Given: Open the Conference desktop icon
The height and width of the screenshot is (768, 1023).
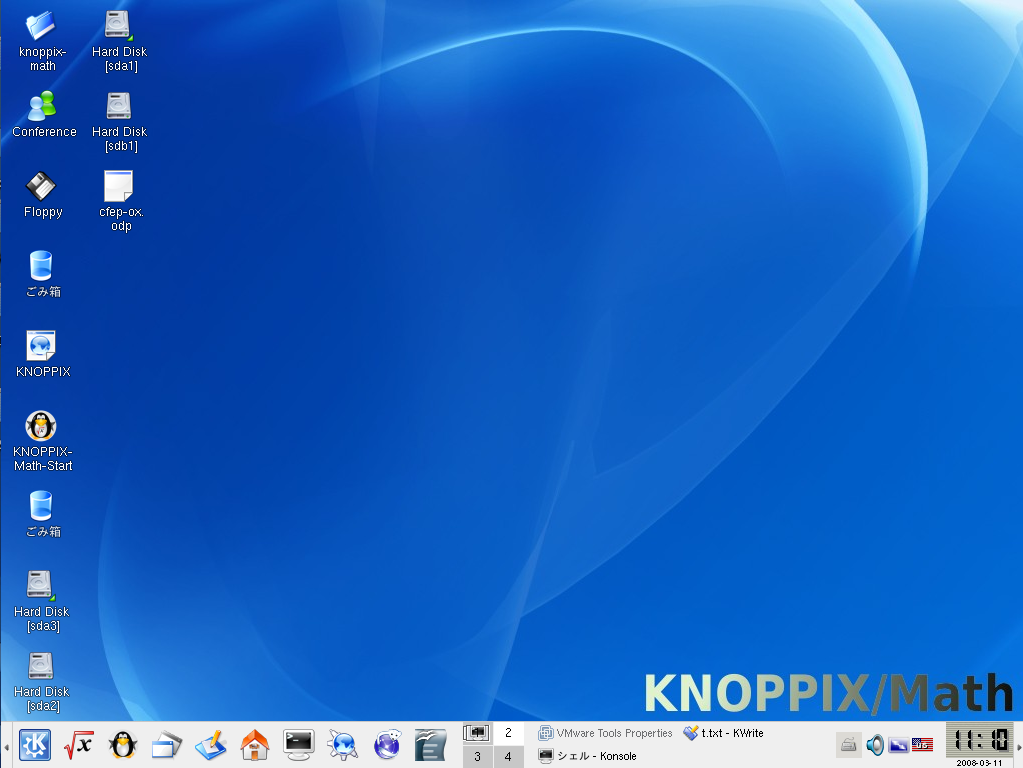Looking at the screenshot, I should [x=44, y=114].
